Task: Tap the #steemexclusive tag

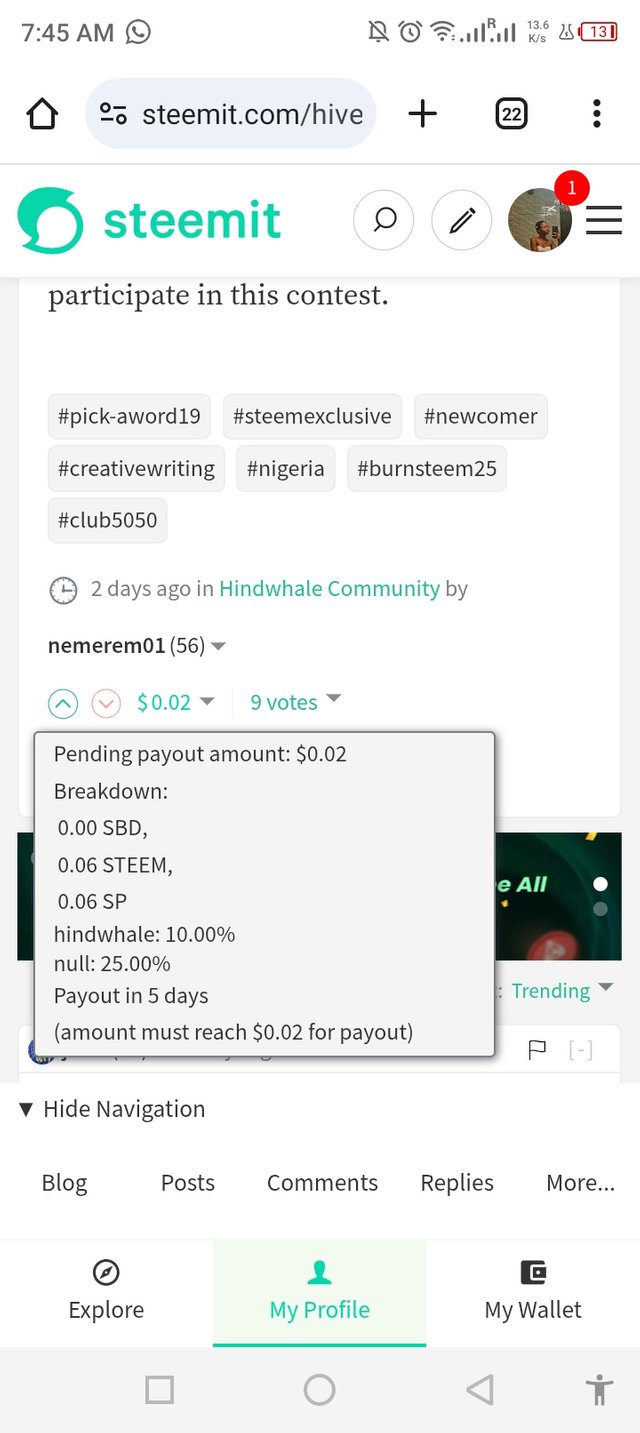Action: tap(312, 416)
